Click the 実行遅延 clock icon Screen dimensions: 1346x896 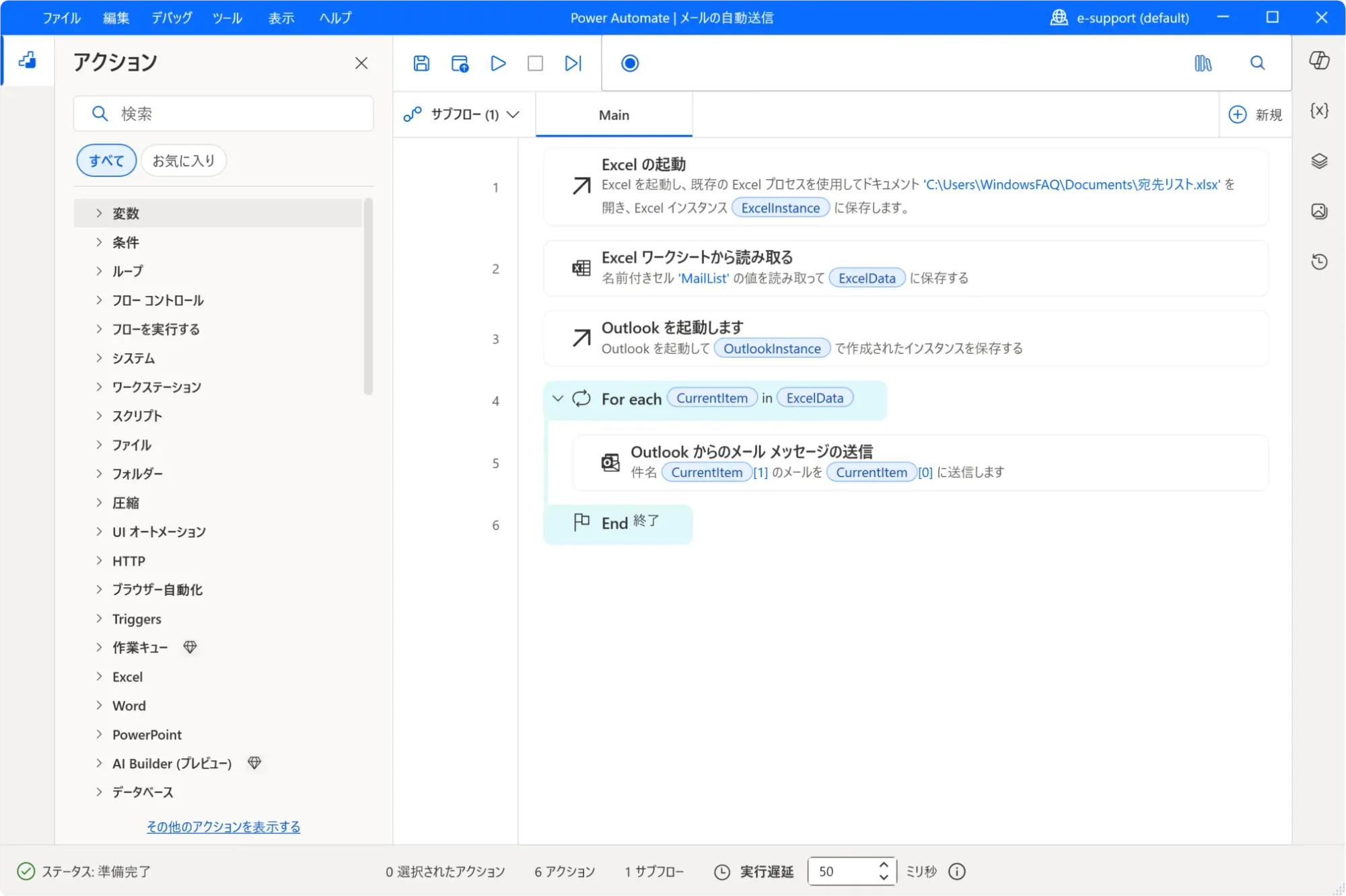coord(721,872)
